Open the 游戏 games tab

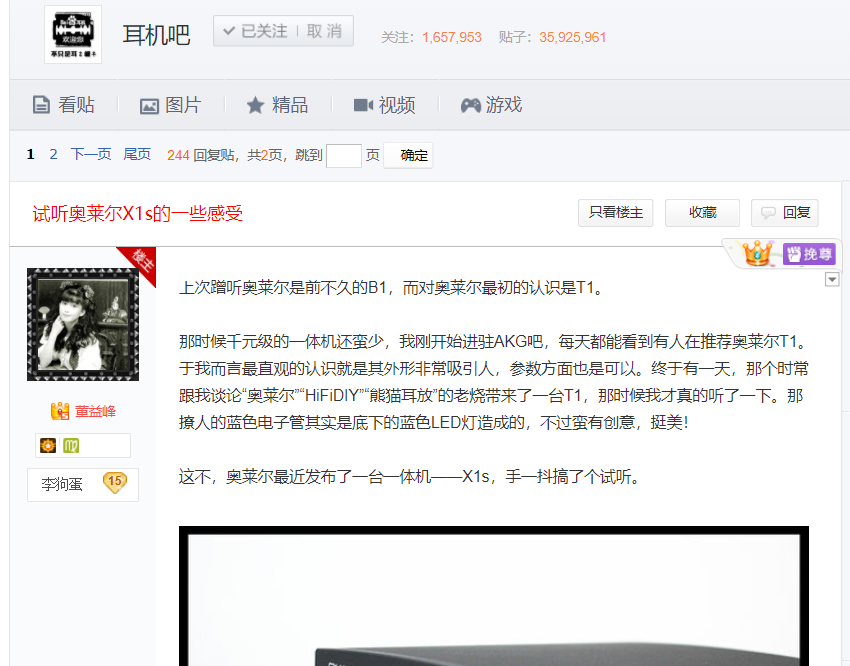[491, 105]
